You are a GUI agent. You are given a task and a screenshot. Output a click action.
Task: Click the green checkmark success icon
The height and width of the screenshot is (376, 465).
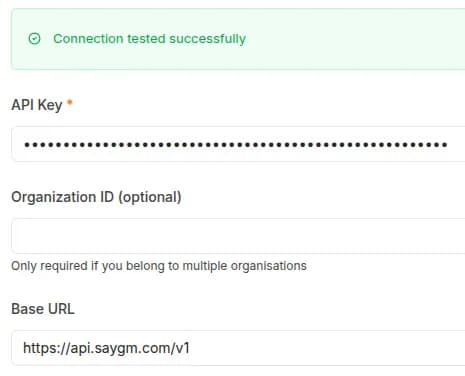[34, 39]
